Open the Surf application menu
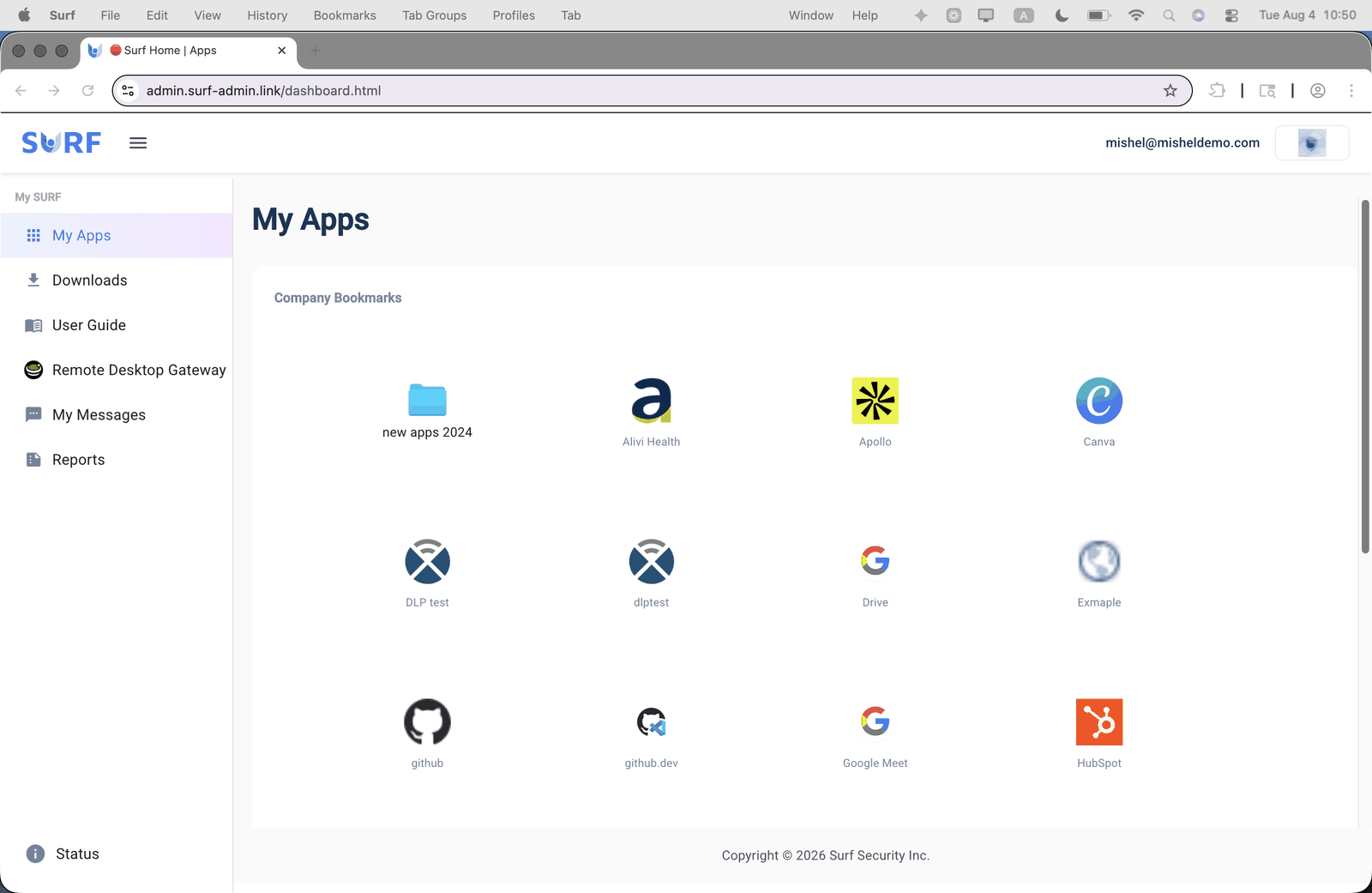 pos(63,15)
